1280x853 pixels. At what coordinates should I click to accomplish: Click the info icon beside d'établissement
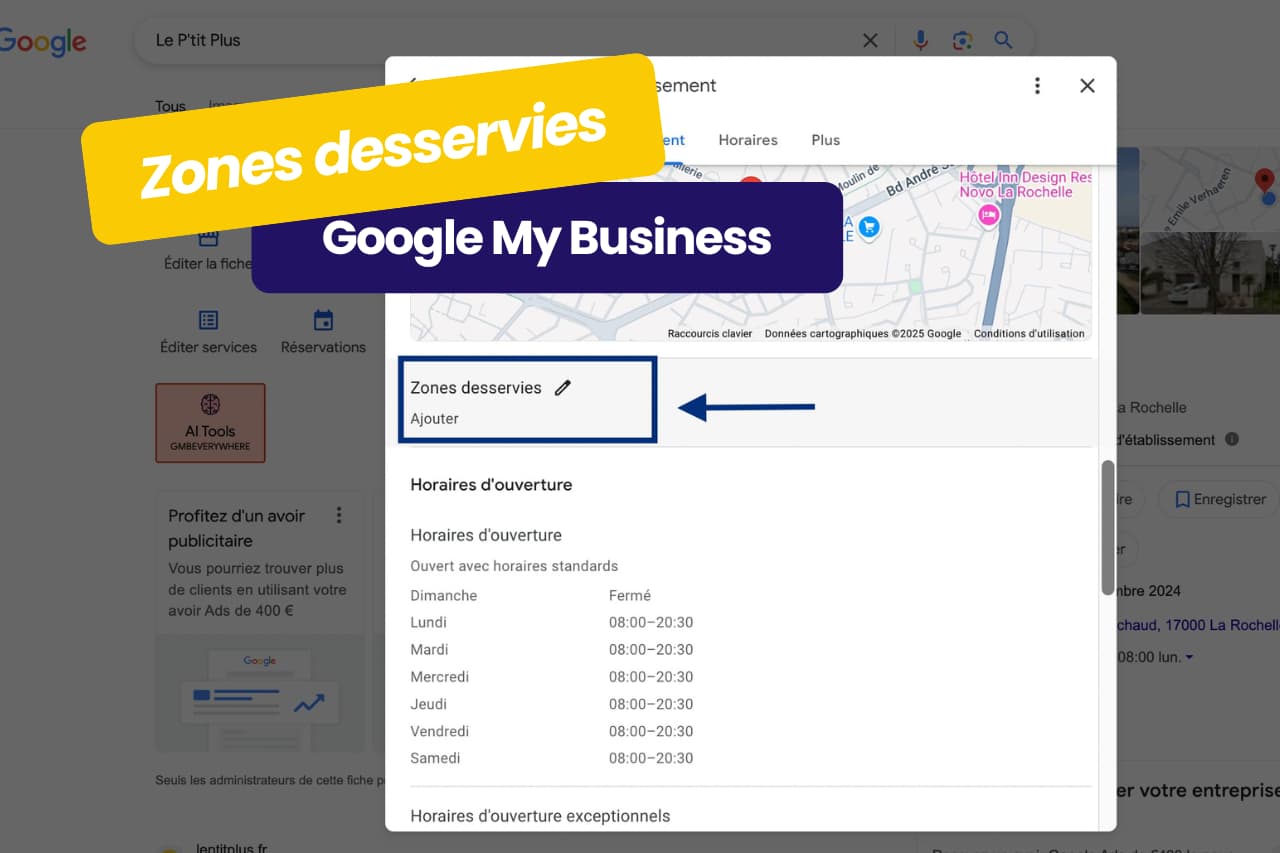[x=1232, y=439]
